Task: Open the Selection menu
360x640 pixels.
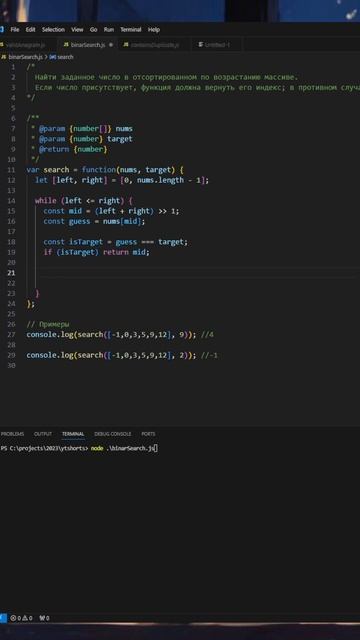Action: pyautogui.click(x=53, y=30)
